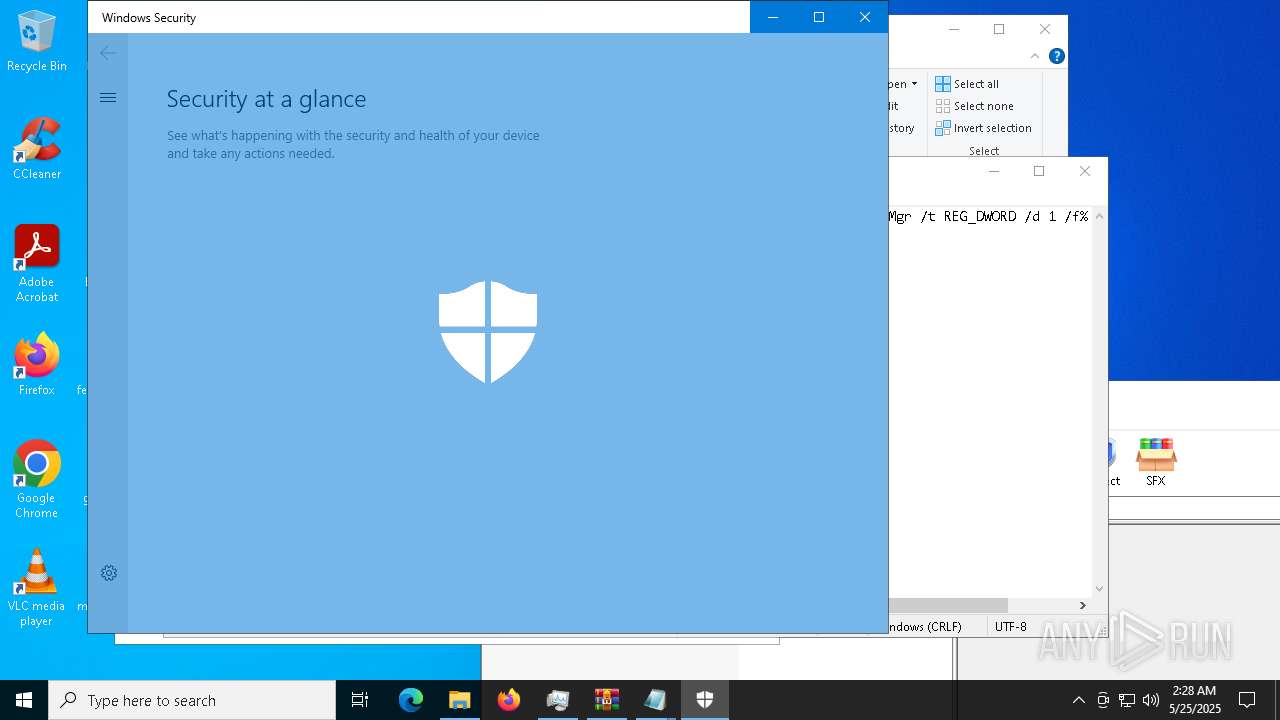Open safely remove hardware tray icon
1280x720 pixels.
1103,700
